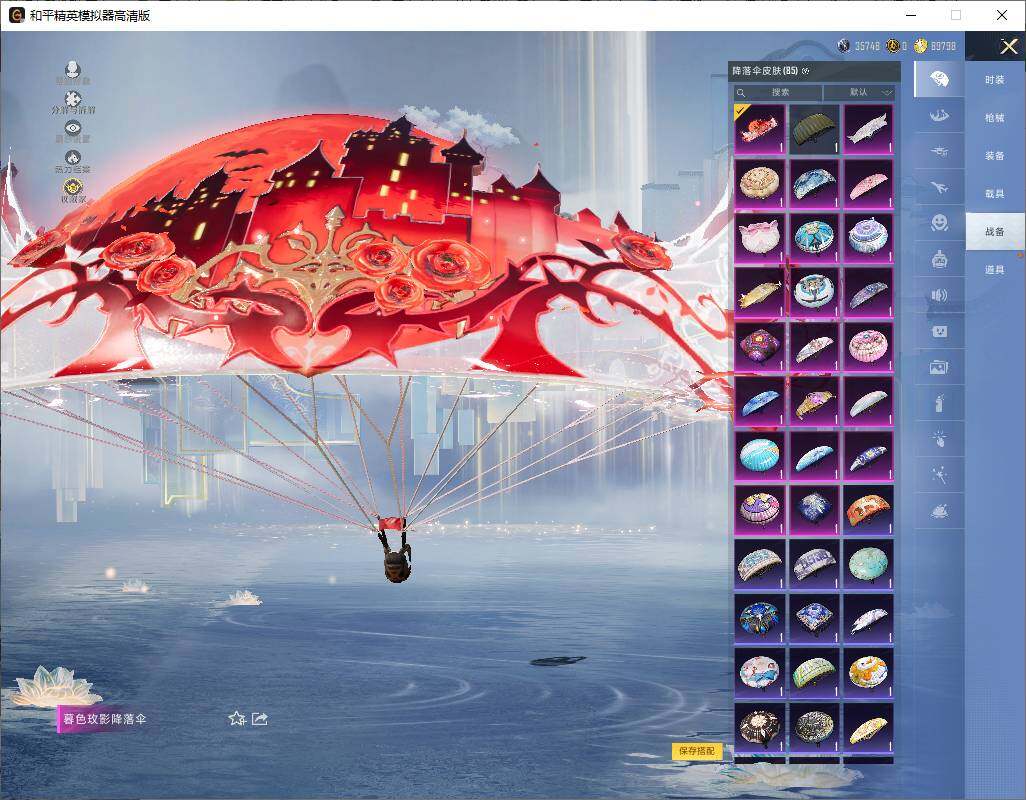This screenshot has width=1026, height=800.
Task: Open the picture album category icon
Action: pos(939,367)
